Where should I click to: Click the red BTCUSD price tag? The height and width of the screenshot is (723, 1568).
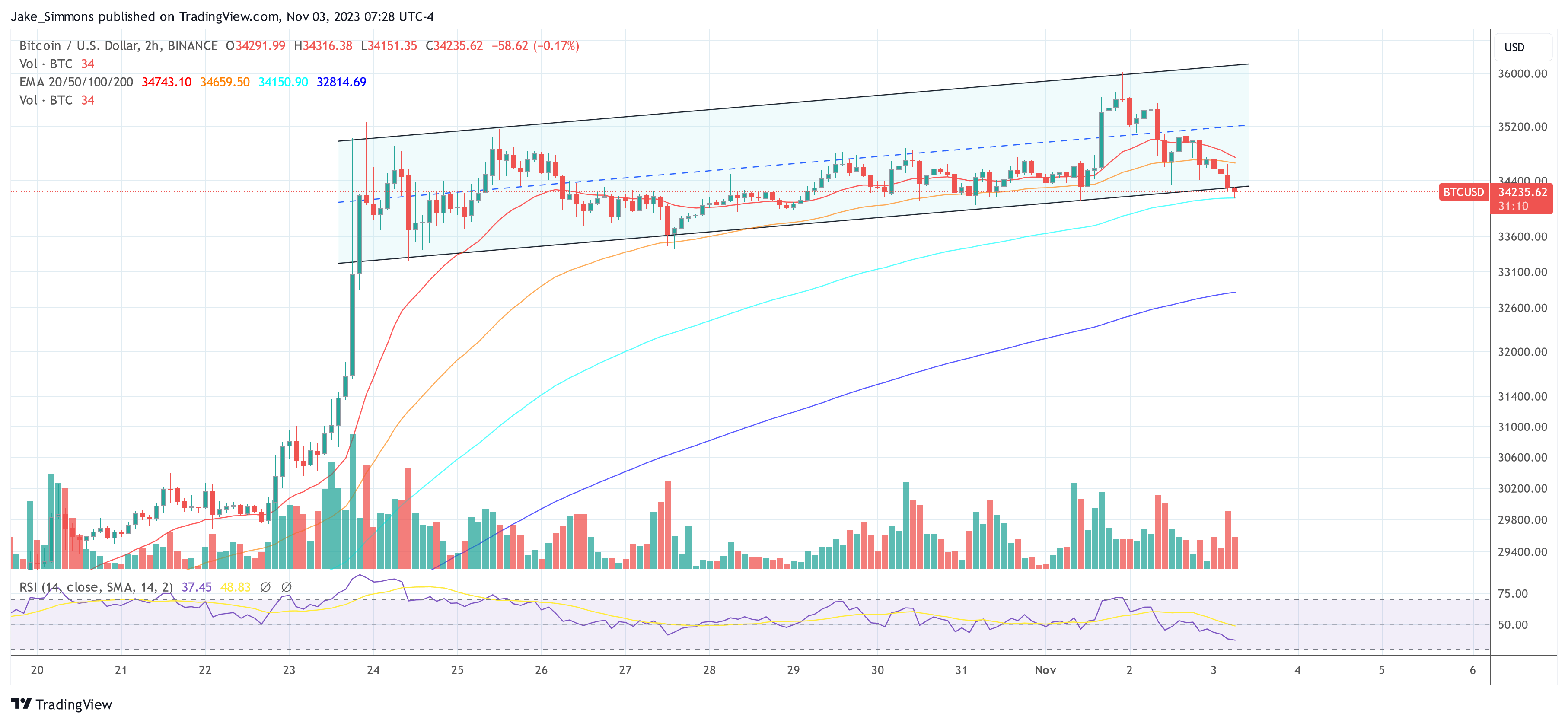point(1463,192)
